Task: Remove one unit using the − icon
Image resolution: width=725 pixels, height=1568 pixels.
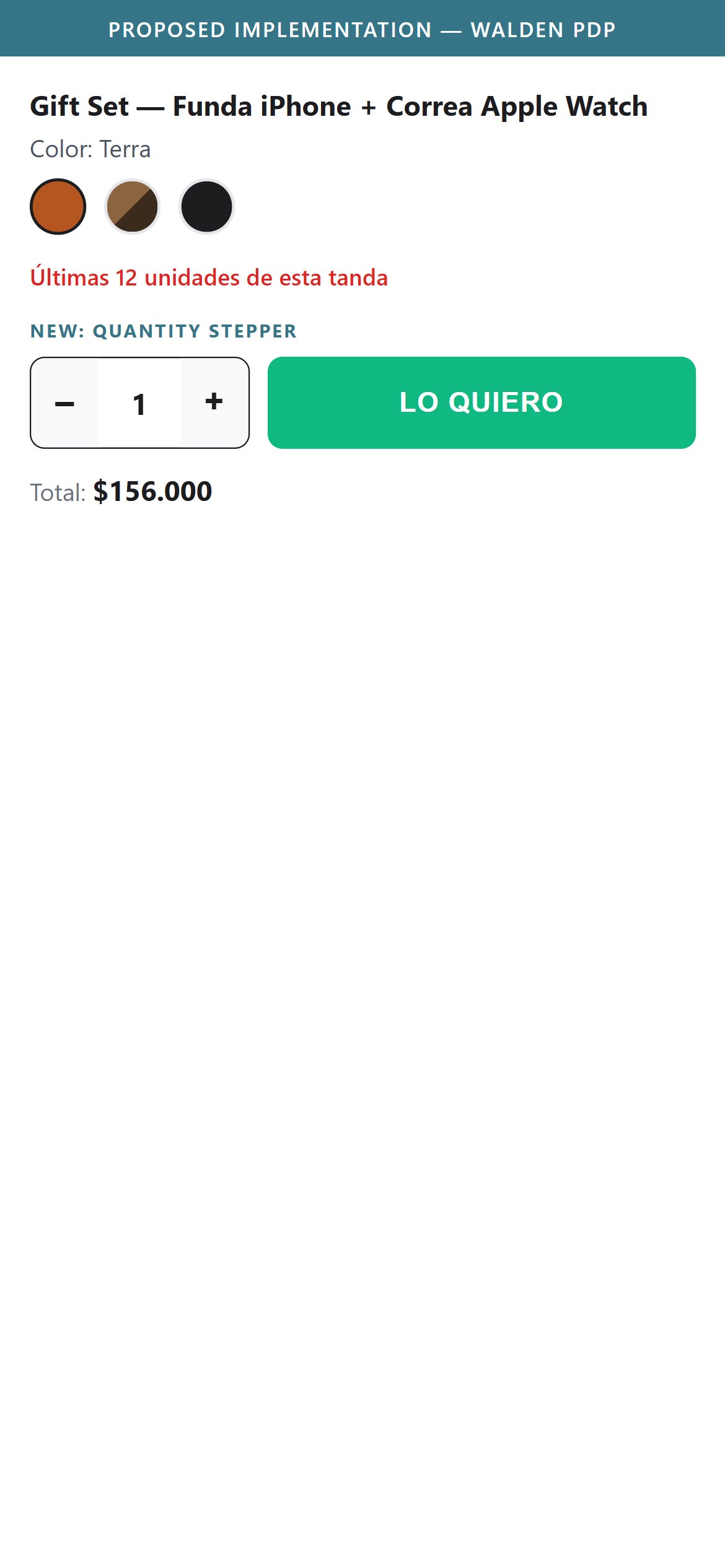Action: click(x=64, y=403)
